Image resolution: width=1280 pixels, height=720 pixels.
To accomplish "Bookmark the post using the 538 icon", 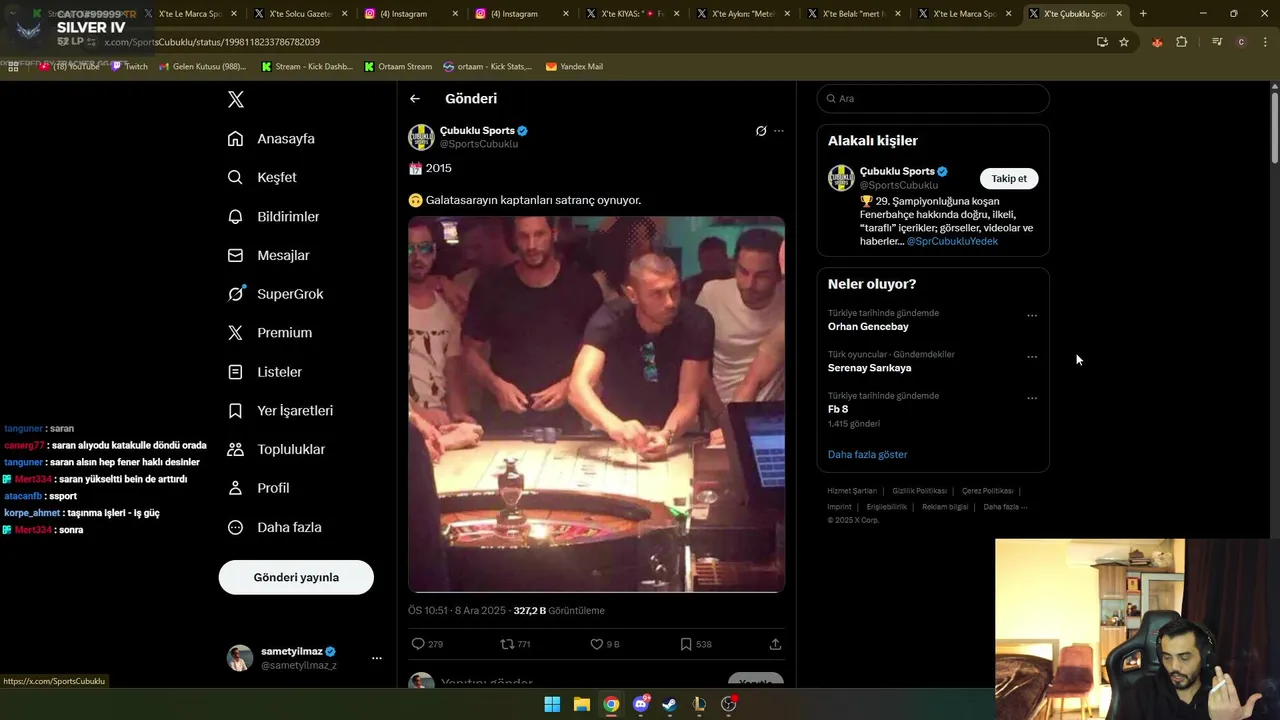I will (x=695, y=644).
